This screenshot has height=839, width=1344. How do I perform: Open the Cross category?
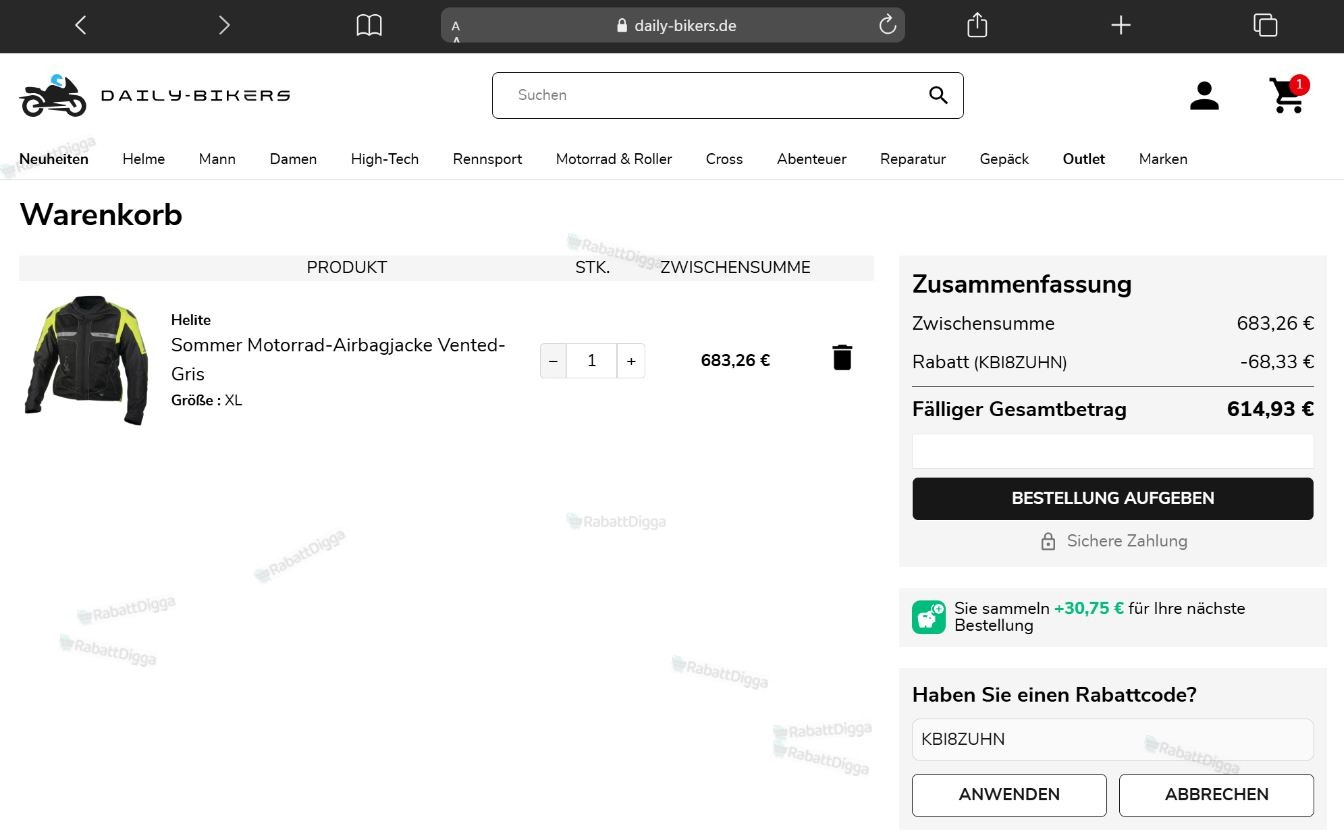724,159
